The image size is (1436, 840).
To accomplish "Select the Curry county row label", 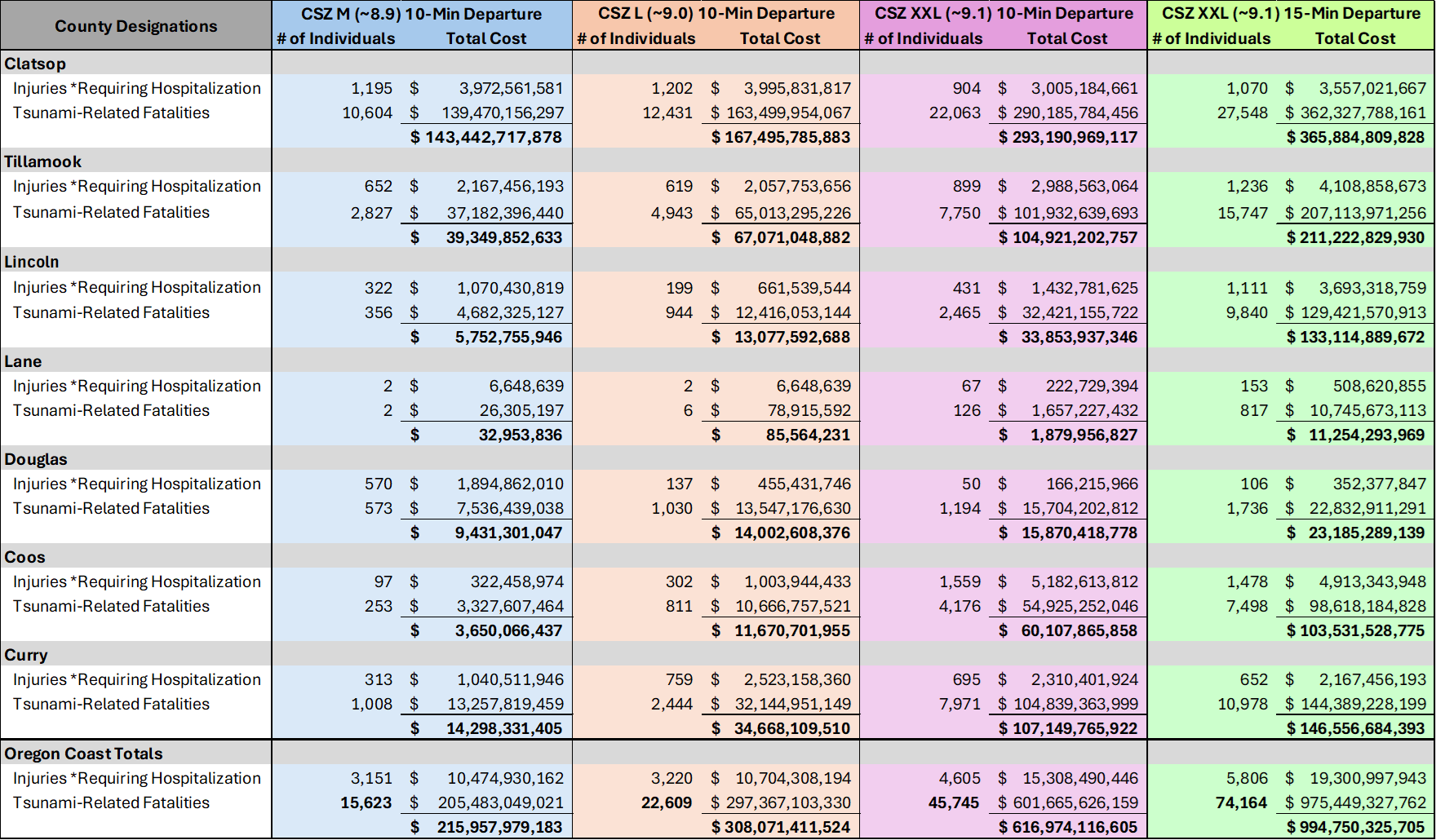I will click(26, 655).
